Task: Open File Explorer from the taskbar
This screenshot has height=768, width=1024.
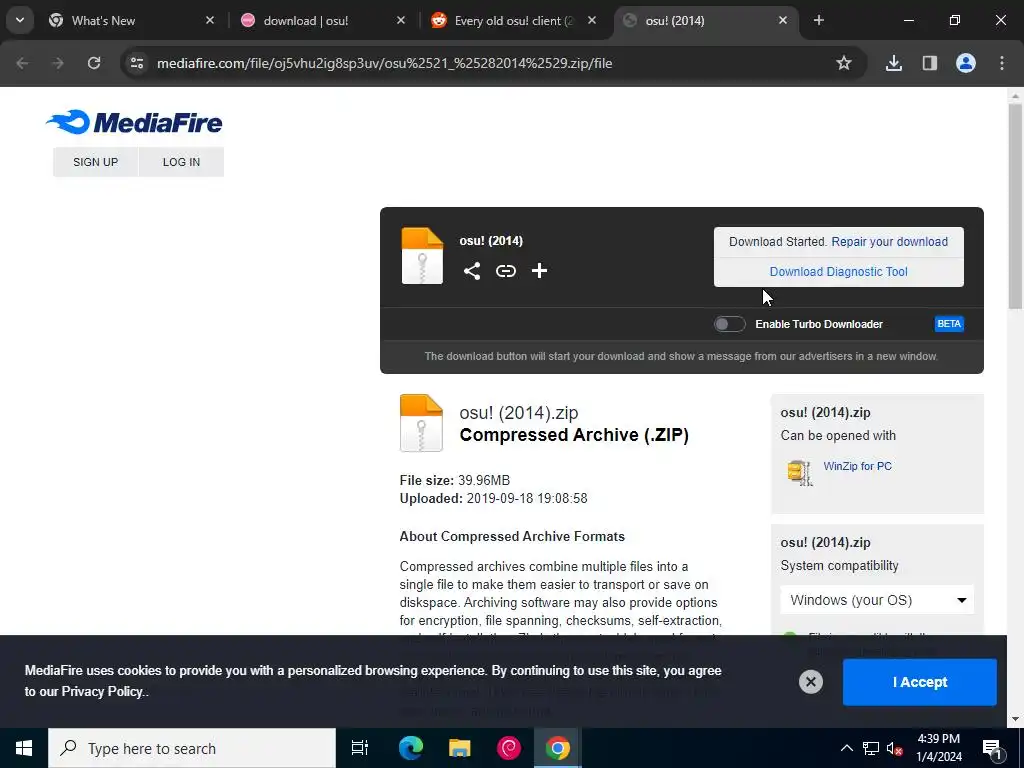Action: click(x=460, y=748)
